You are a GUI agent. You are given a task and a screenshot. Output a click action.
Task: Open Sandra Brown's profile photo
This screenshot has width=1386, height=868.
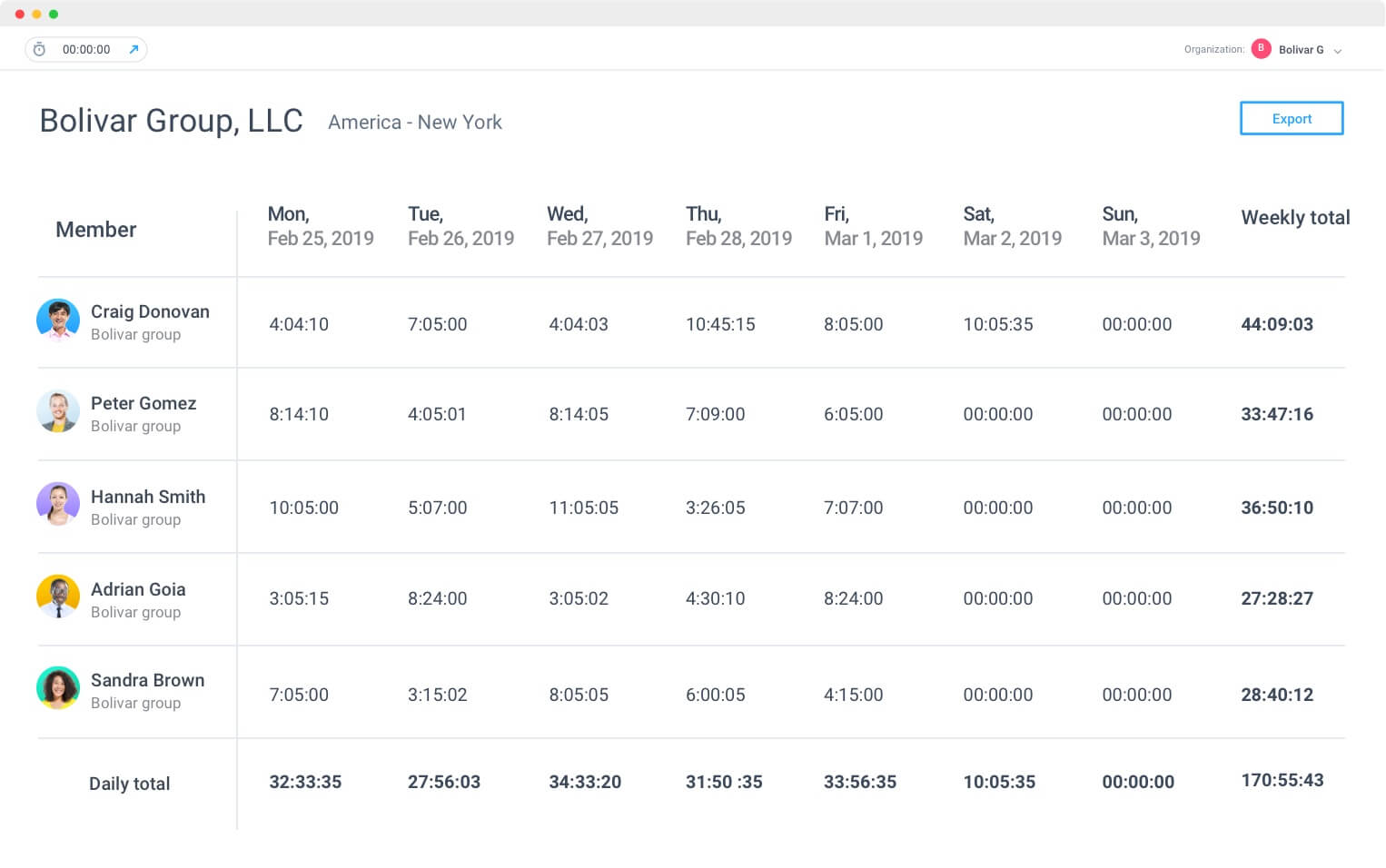58,689
